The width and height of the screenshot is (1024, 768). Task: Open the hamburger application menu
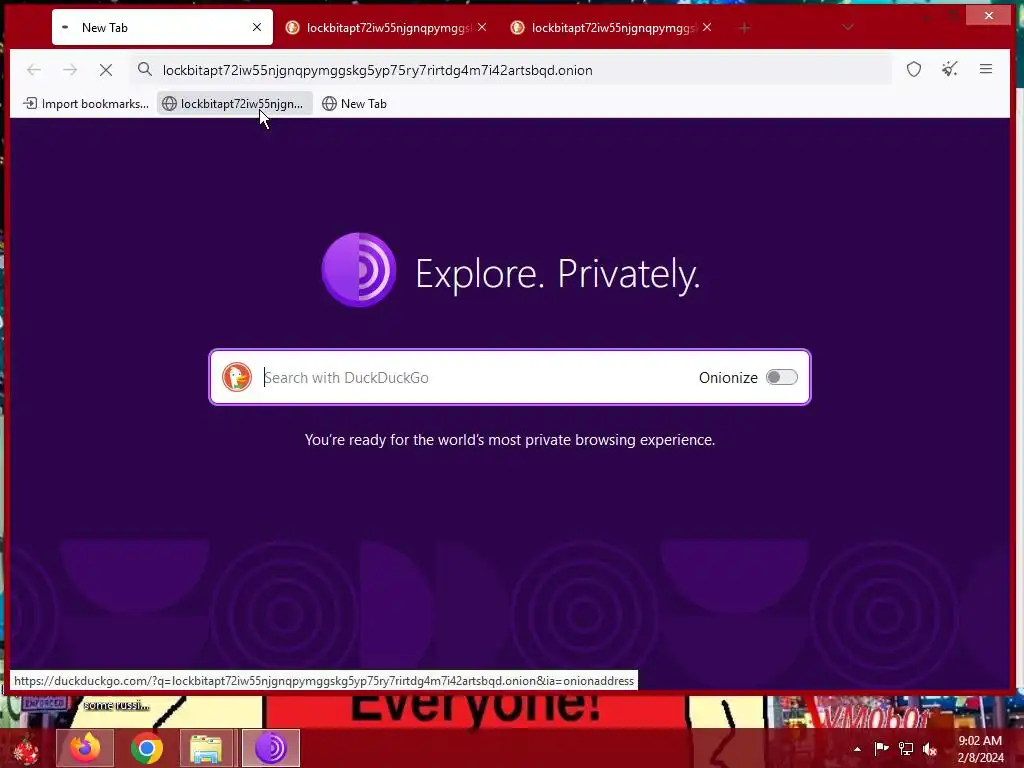tap(986, 69)
